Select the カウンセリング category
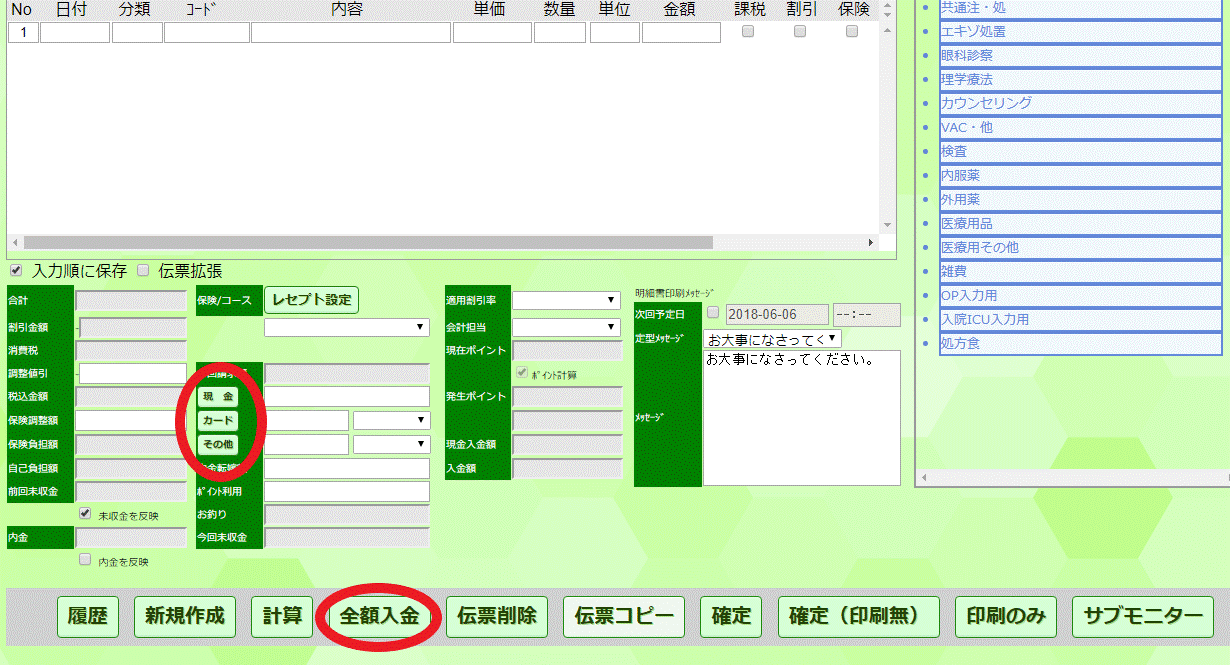 click(x=1081, y=103)
